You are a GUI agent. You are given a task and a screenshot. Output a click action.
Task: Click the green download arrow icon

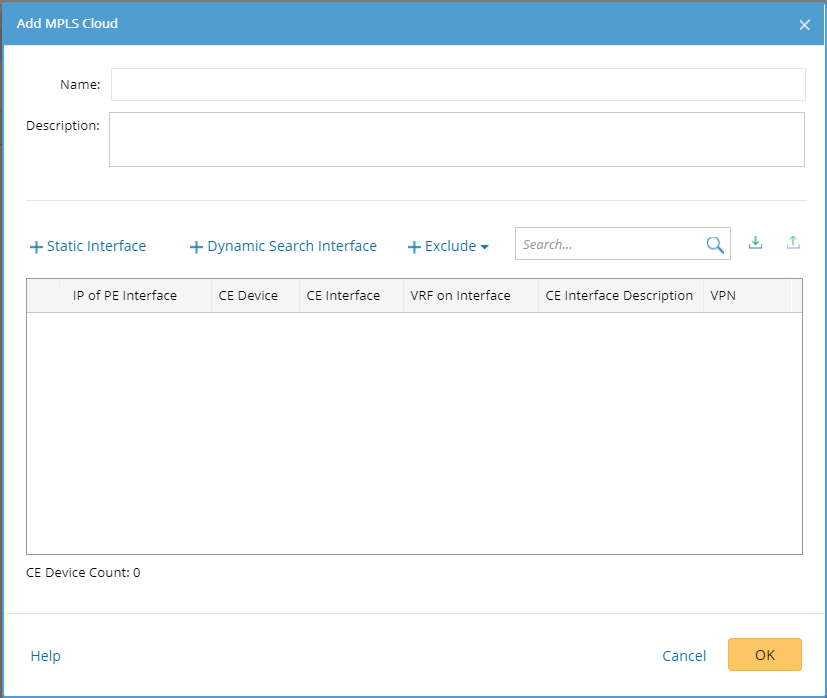tap(756, 243)
